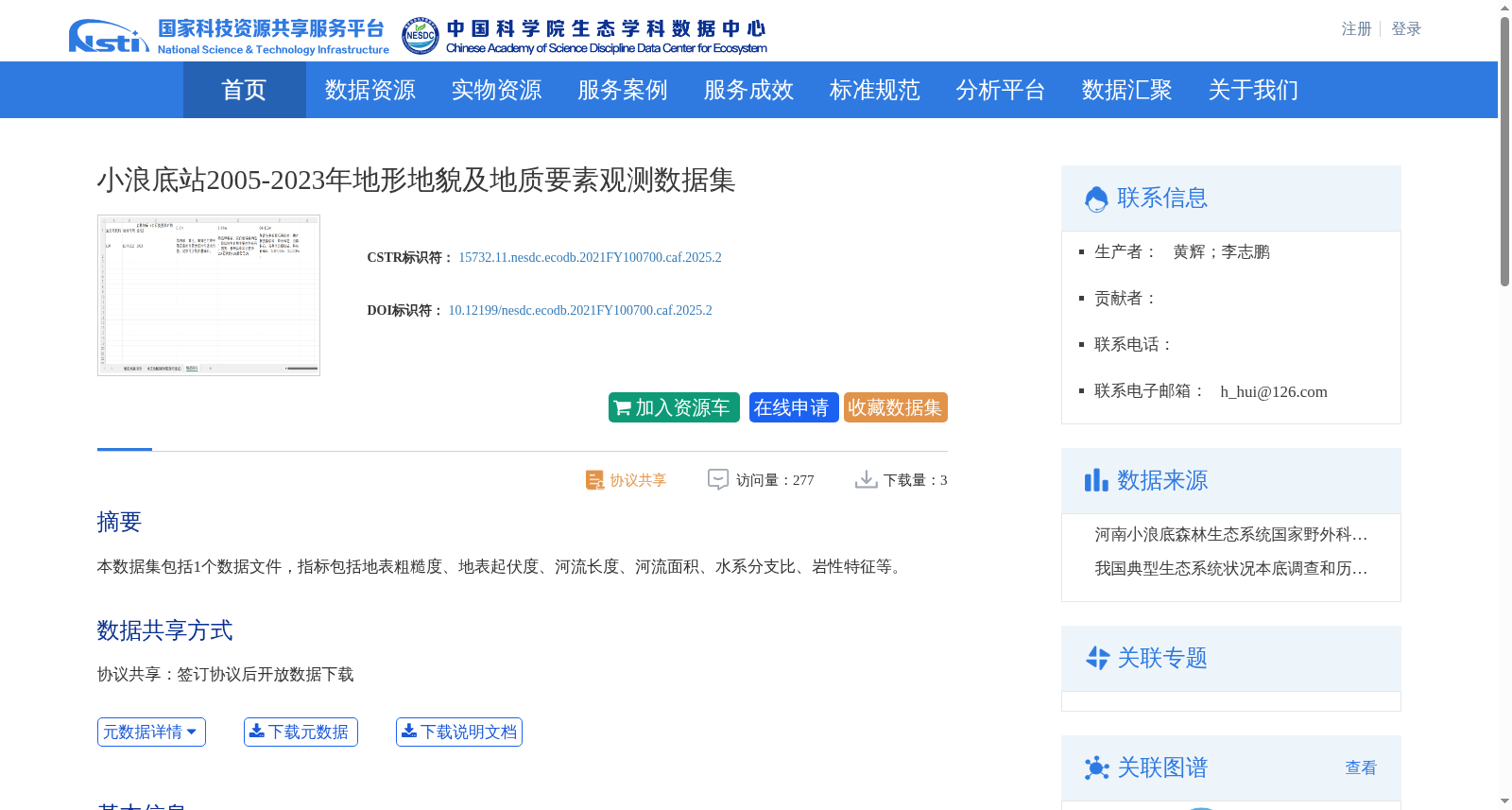Click 下载元数据 button

(x=301, y=732)
